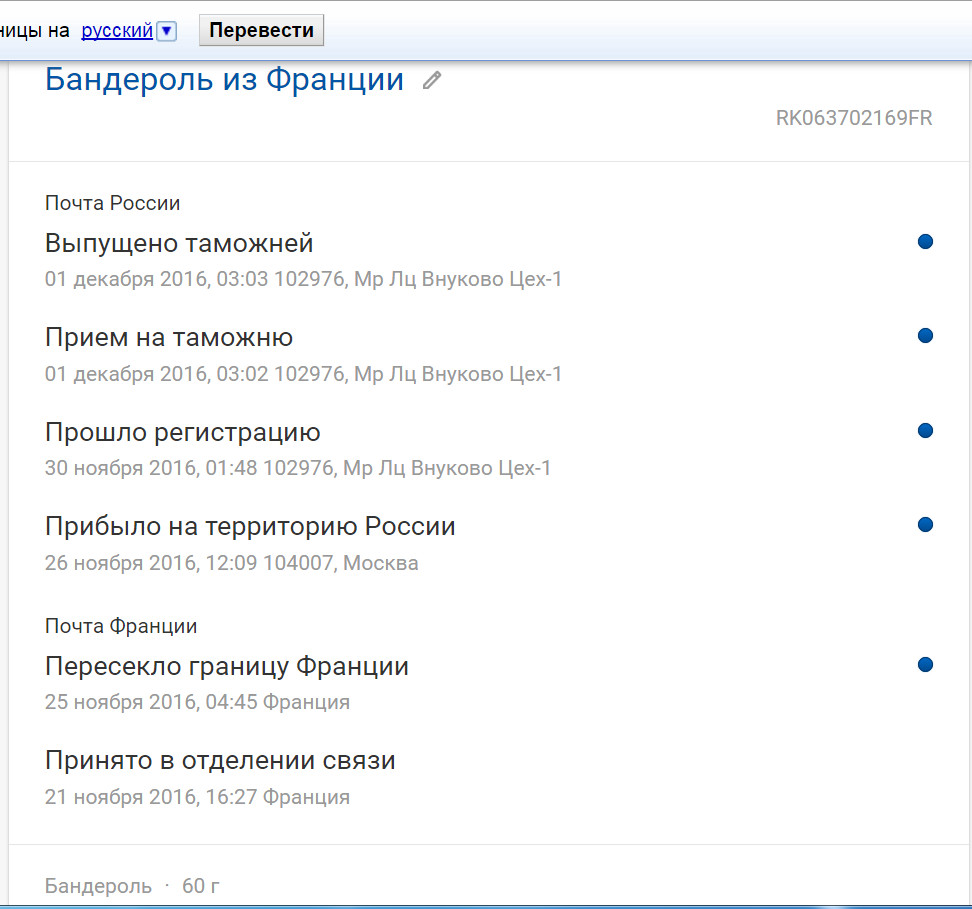
Task: Click blue dot next to Выпущено таможней
Action: [925, 241]
